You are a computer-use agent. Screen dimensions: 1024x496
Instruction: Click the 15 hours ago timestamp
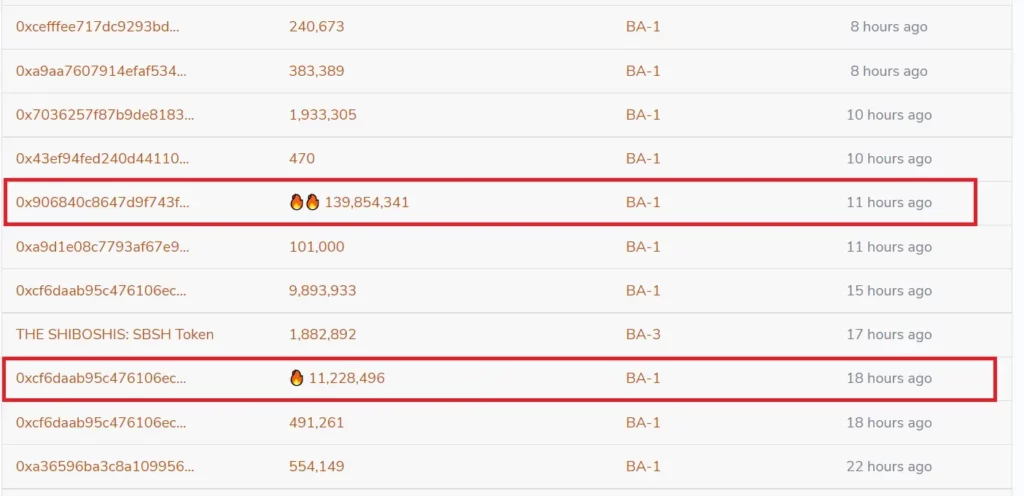[x=889, y=290]
